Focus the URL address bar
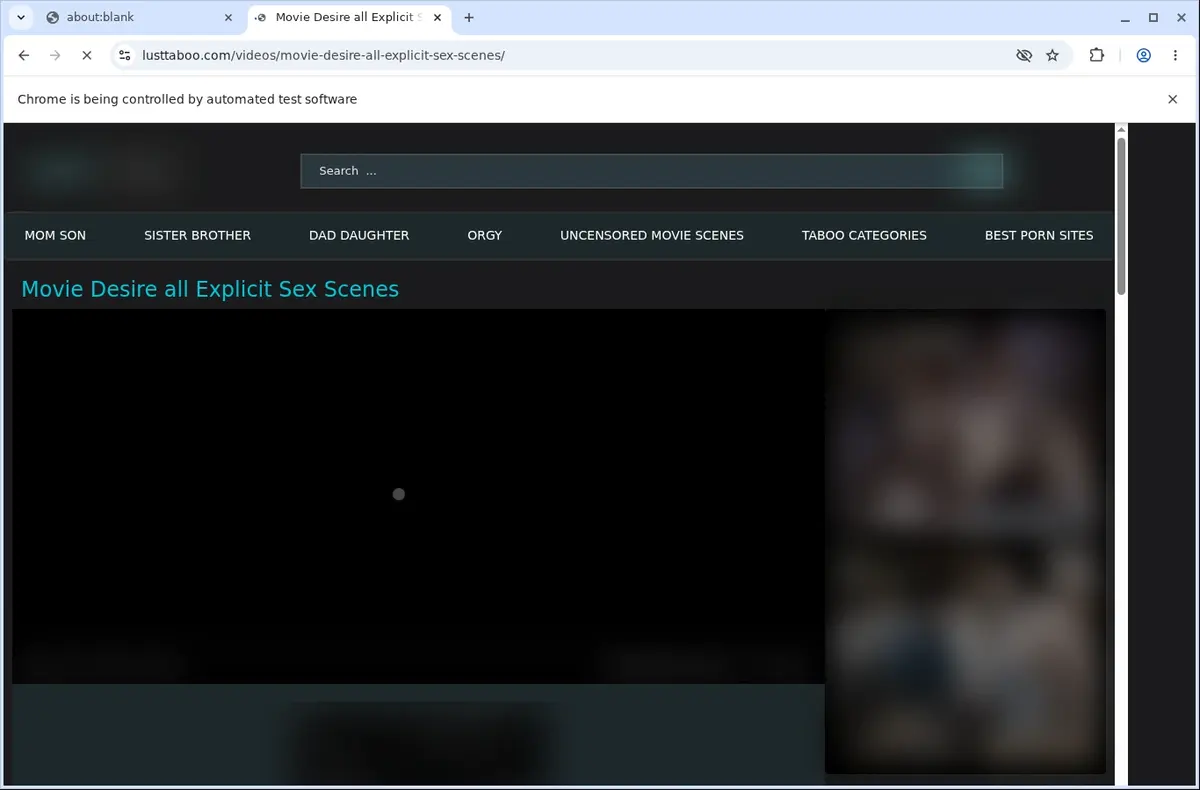Screen dimensions: 1200x790 (x=570, y=56)
